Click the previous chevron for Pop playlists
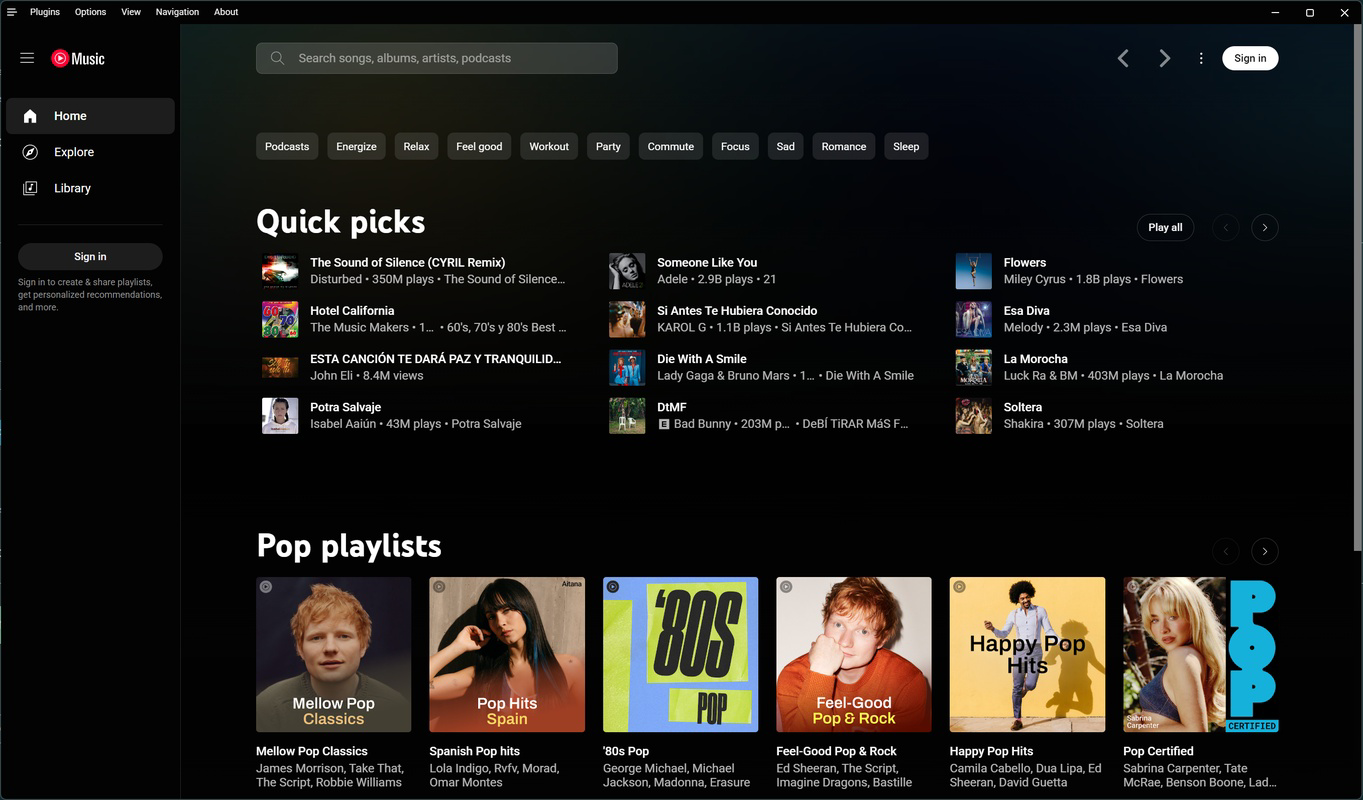Screen dimensions: 1363x800 click(x=1225, y=551)
